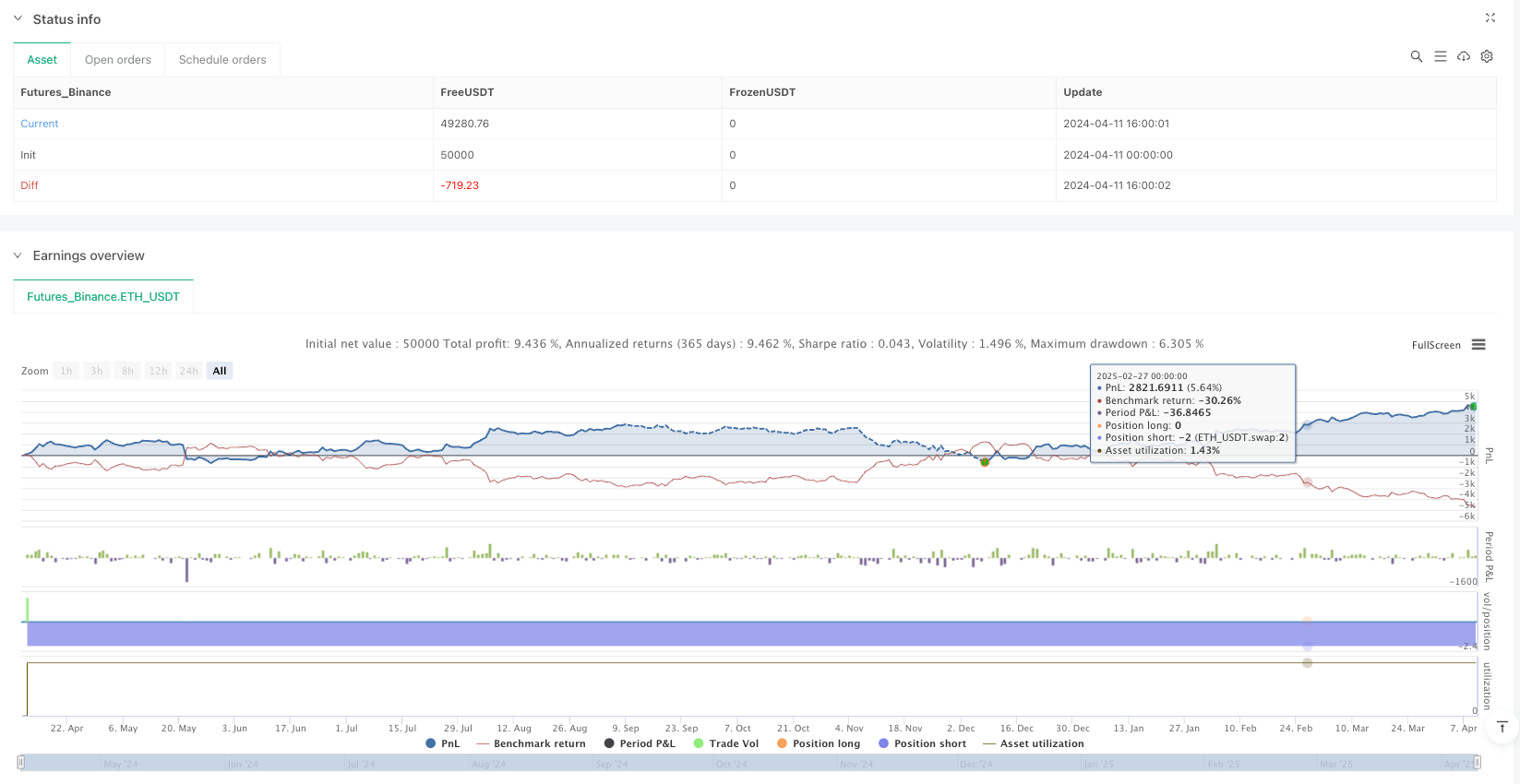Viewport: 1520px width, 784px height.
Task: Click the left handle of range navigator
Action: (20, 762)
